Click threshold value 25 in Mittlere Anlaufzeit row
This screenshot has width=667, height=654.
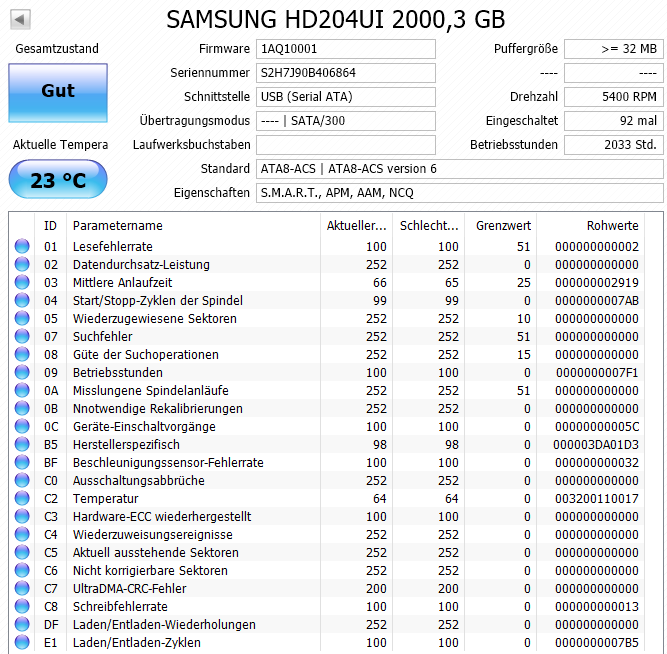524,283
